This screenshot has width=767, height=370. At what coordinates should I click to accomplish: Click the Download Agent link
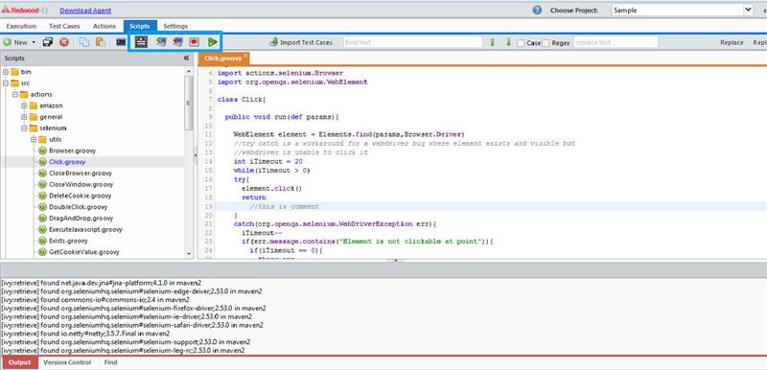pos(85,10)
